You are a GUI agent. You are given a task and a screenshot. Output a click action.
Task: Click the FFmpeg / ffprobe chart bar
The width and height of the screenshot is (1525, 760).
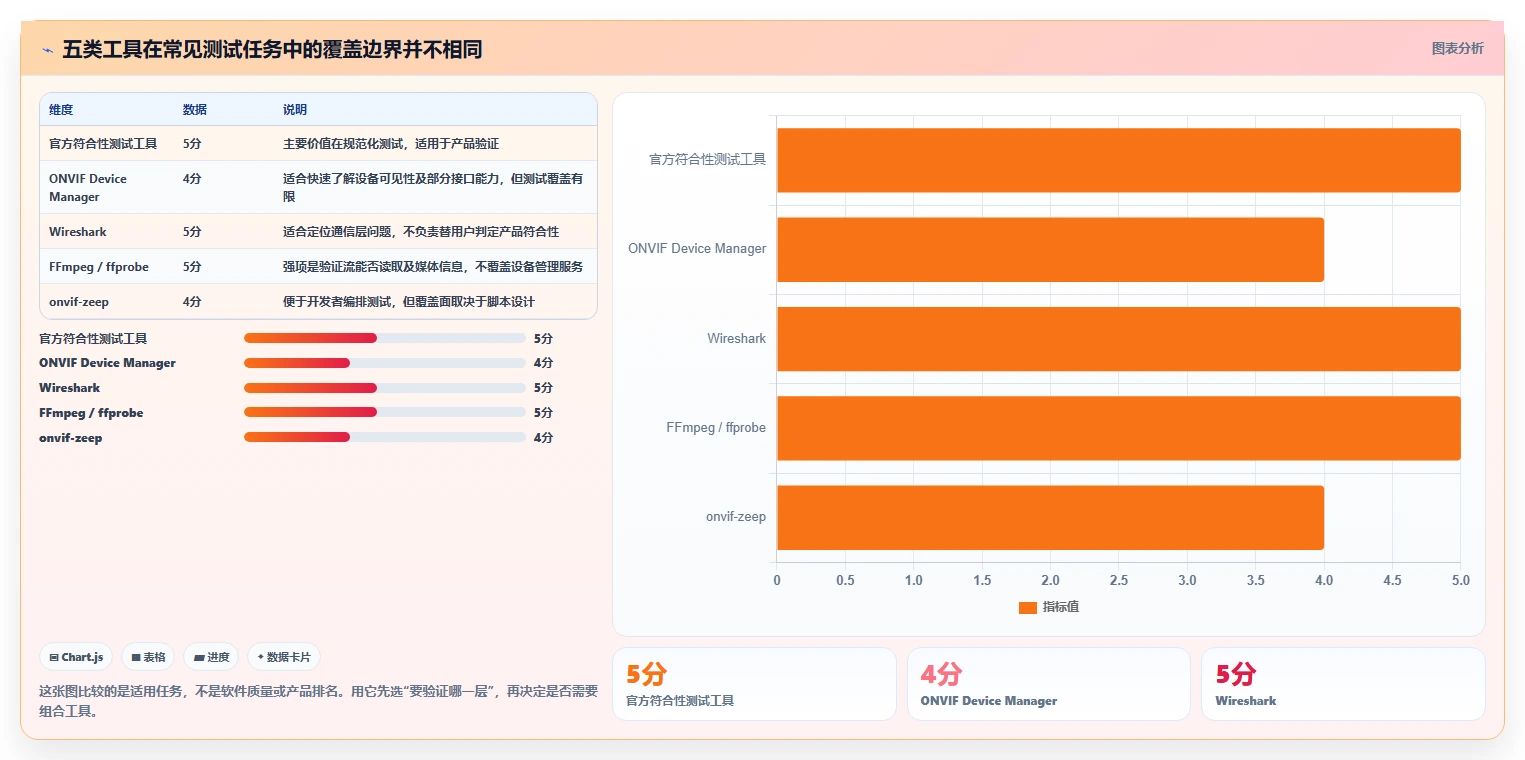pos(1118,428)
